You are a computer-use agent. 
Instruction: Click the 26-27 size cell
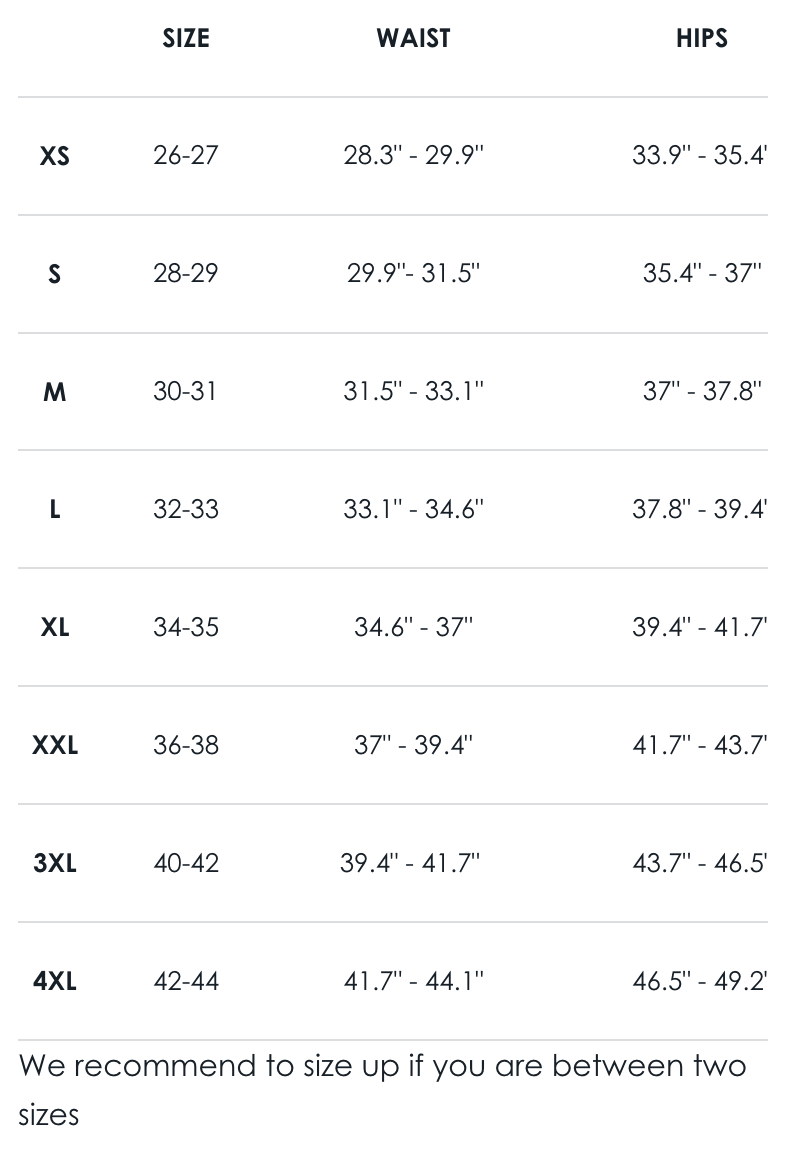tap(186, 156)
